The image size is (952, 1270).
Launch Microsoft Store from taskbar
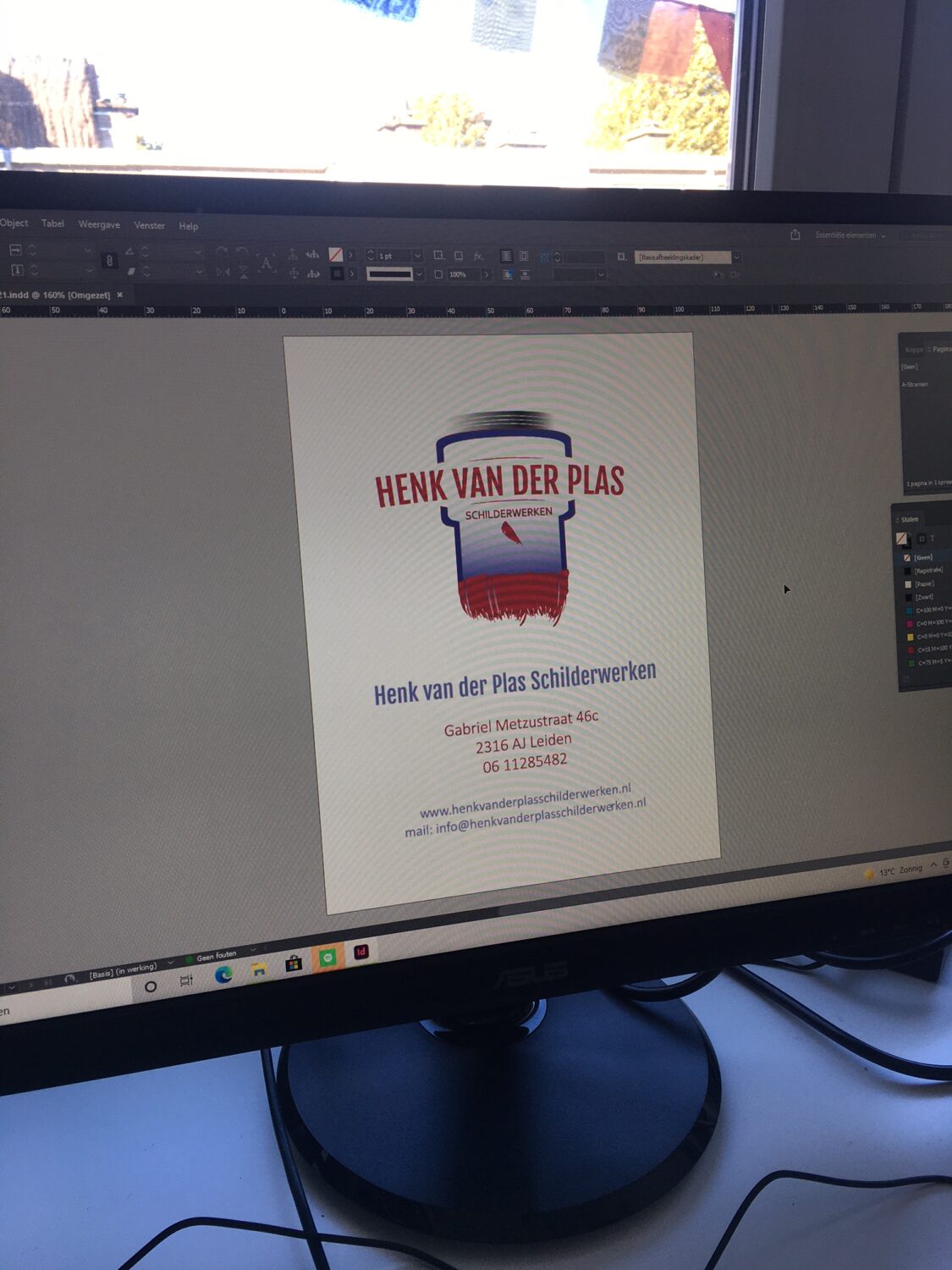pyautogui.click(x=294, y=964)
